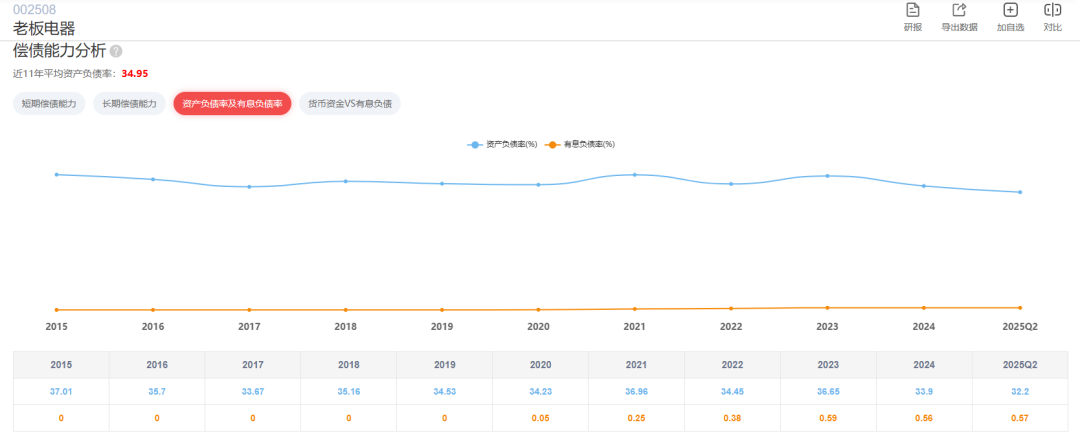This screenshot has width=1080, height=438.
Task: Click table cell 34.45
Action: 732,391
